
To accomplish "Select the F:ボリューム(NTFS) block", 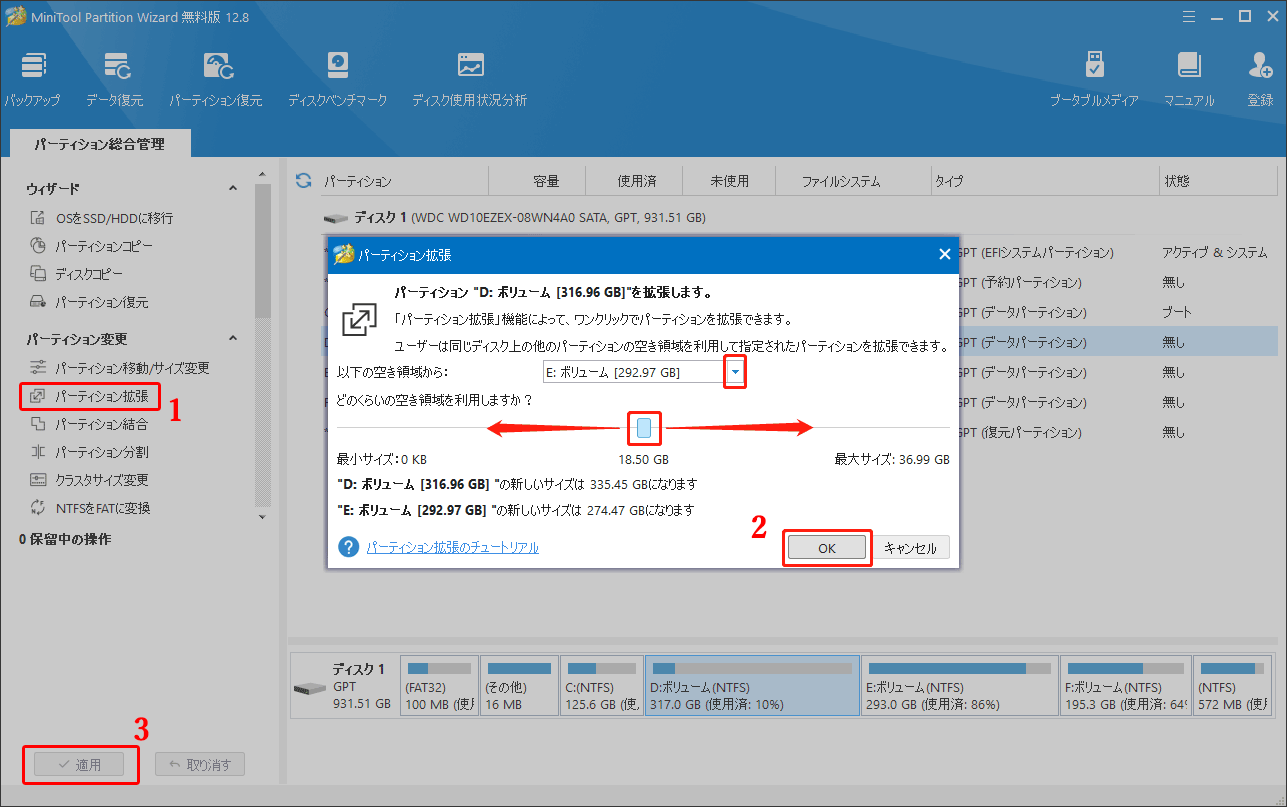I will pyautogui.click(x=1125, y=686).
